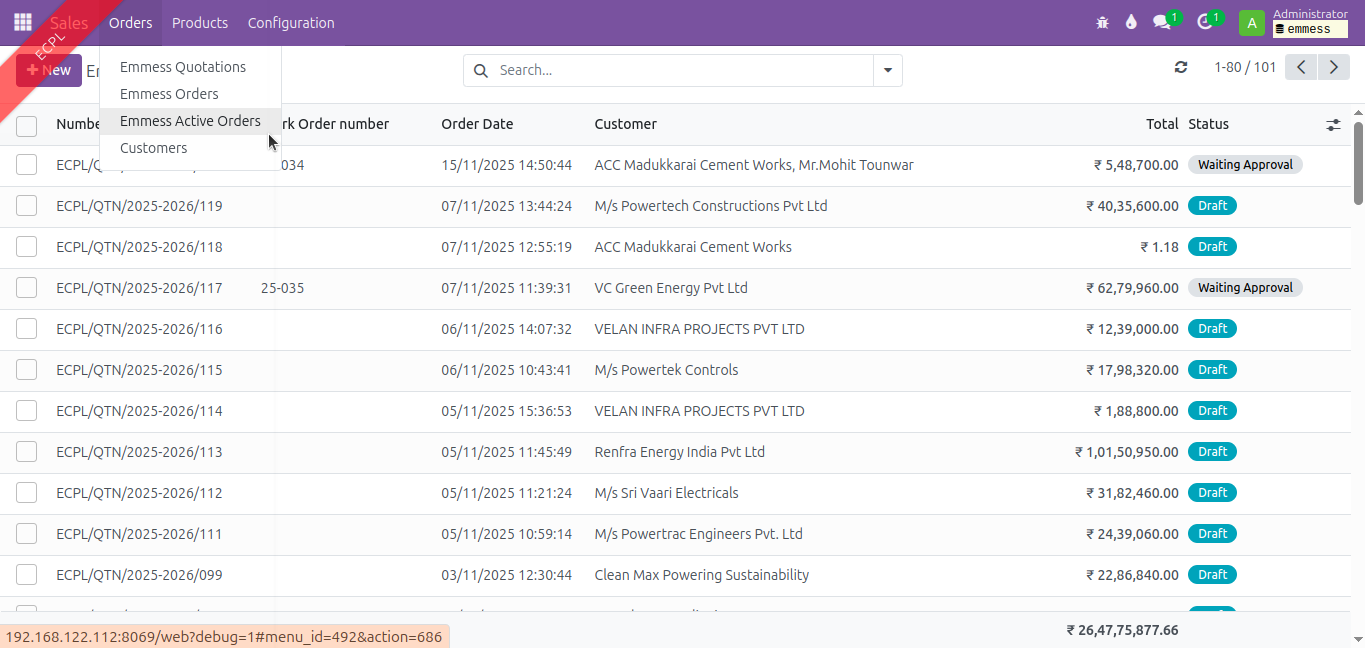Viewport: 1365px width, 648px height.
Task: Expand the search options dropdown arrow
Action: coord(887,70)
